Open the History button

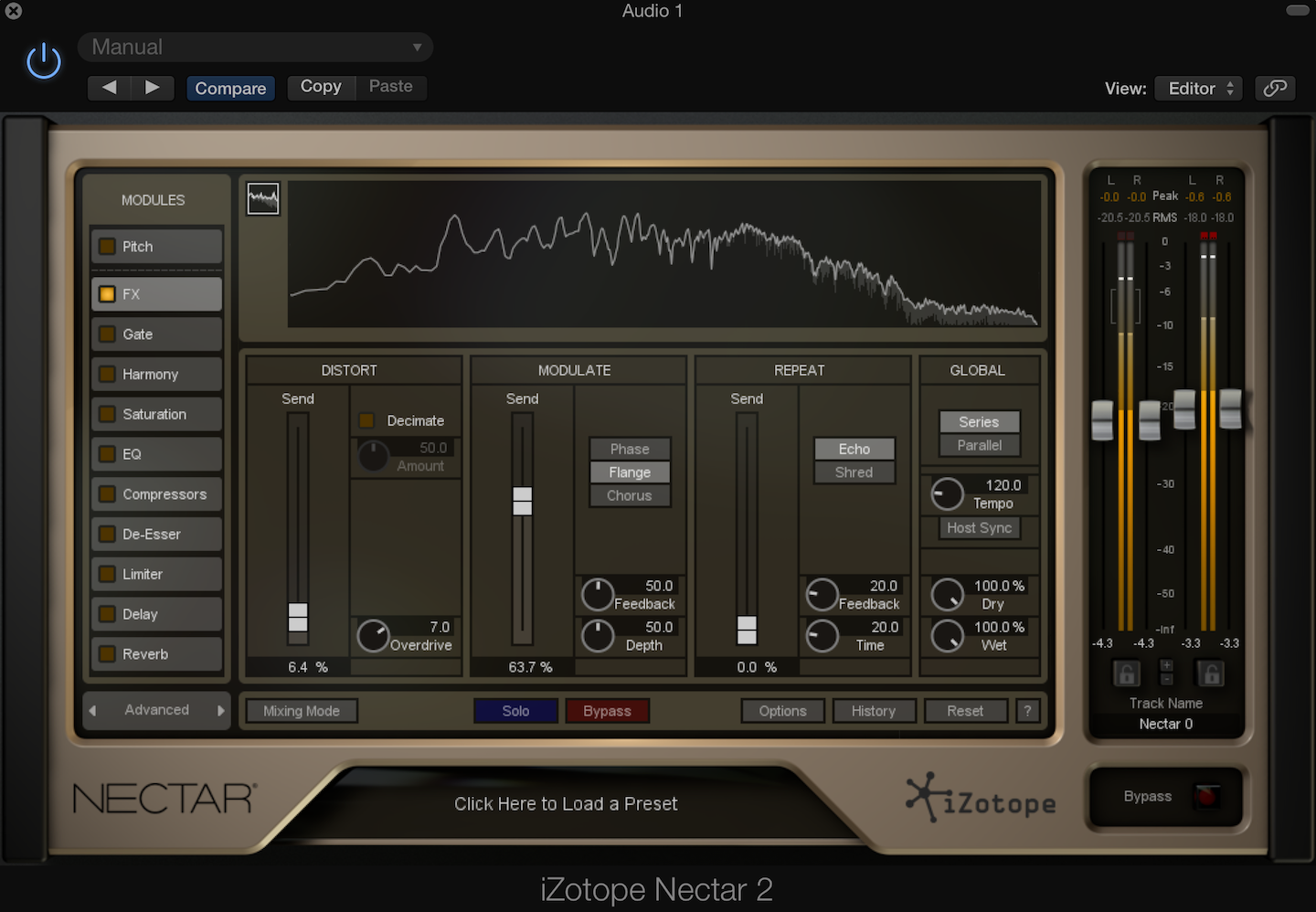click(x=874, y=711)
